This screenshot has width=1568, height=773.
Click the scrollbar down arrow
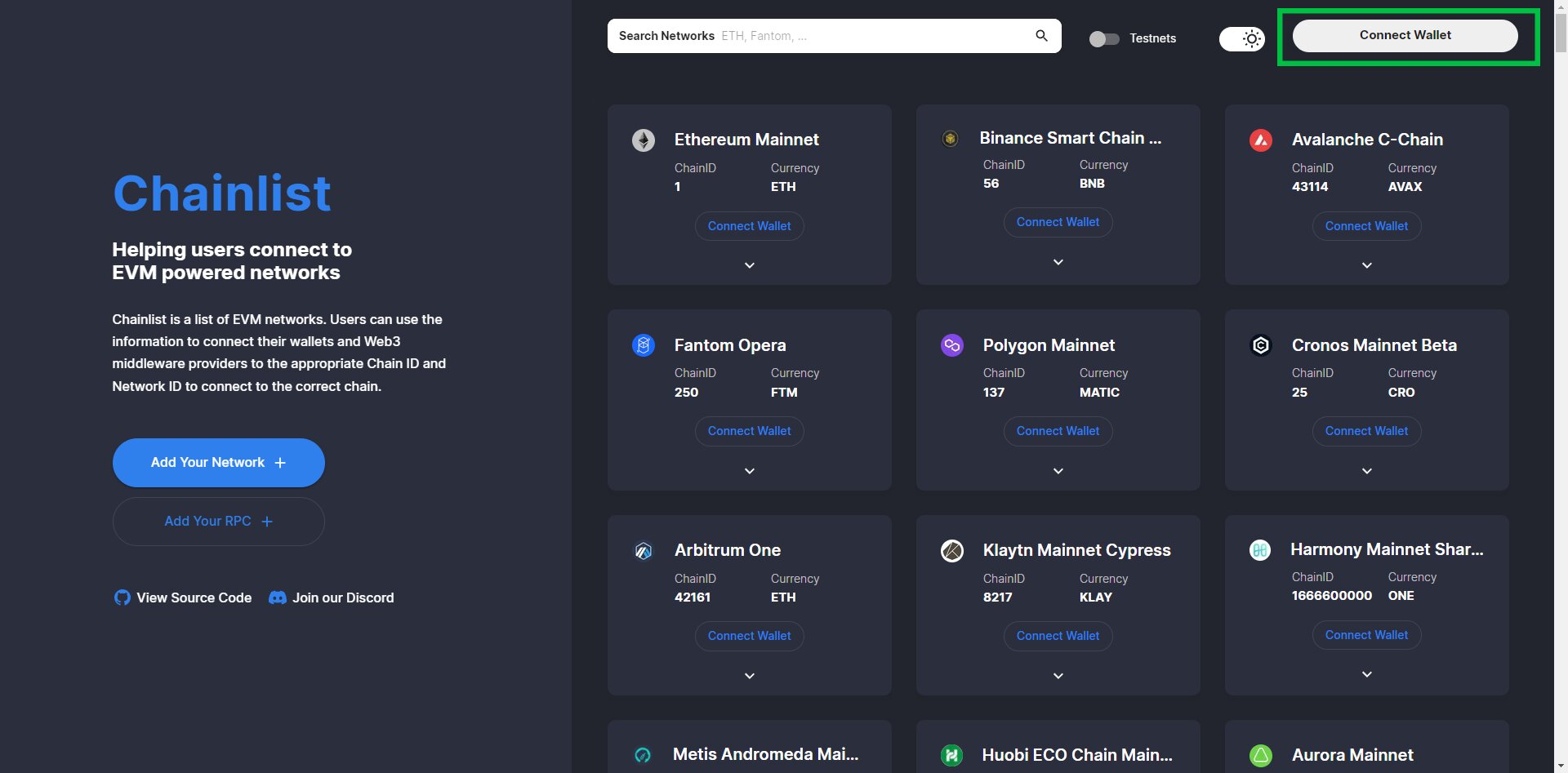click(1561, 766)
